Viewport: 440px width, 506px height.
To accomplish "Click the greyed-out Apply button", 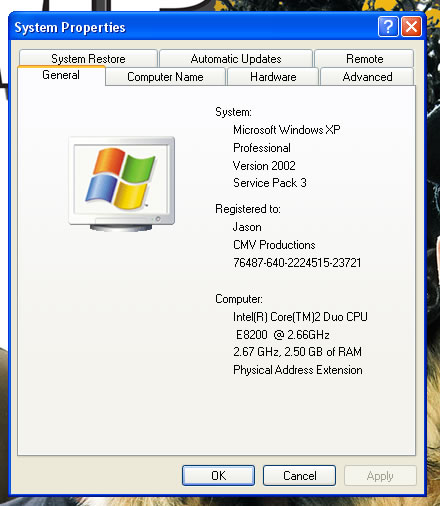I will pos(380,475).
